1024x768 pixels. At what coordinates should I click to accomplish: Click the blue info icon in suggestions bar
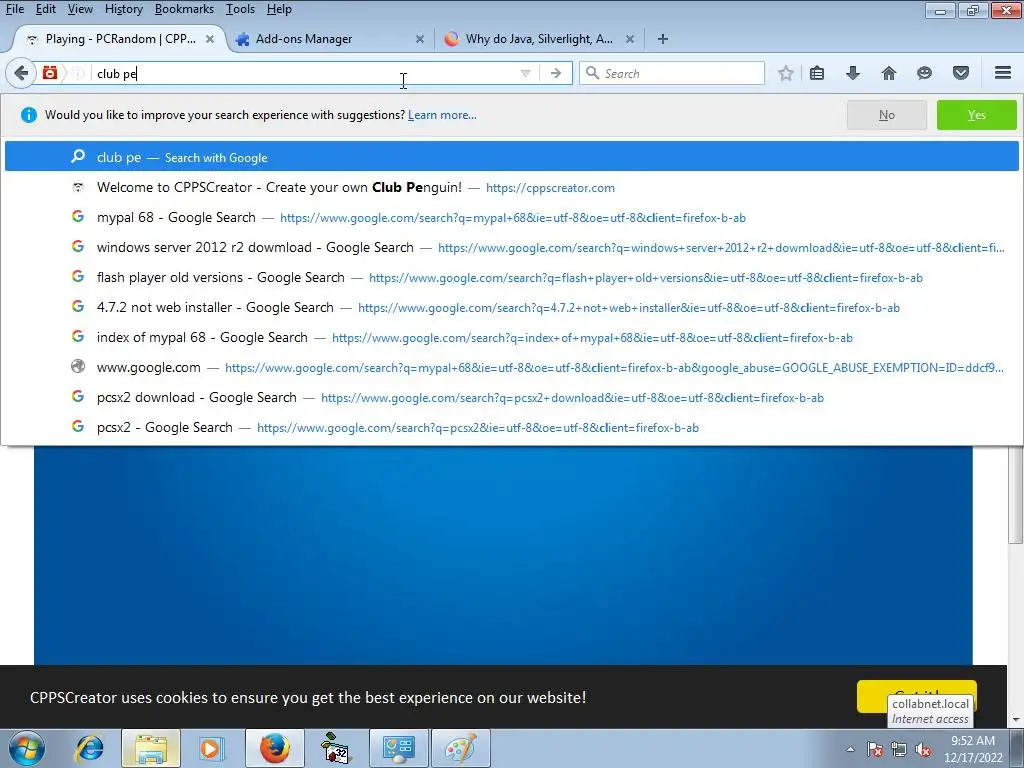coord(28,115)
